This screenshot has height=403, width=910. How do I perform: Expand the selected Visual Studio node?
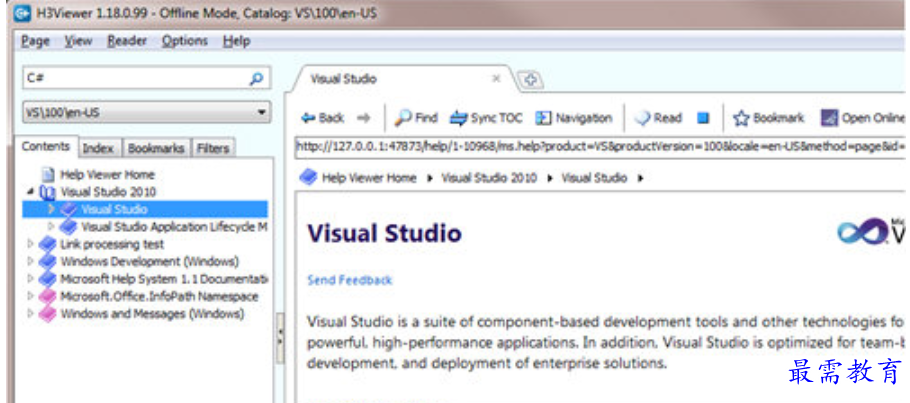51,209
